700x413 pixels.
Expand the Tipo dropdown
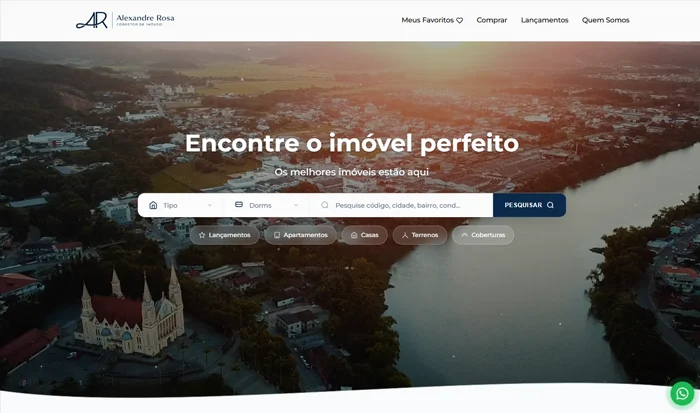[x=180, y=205]
